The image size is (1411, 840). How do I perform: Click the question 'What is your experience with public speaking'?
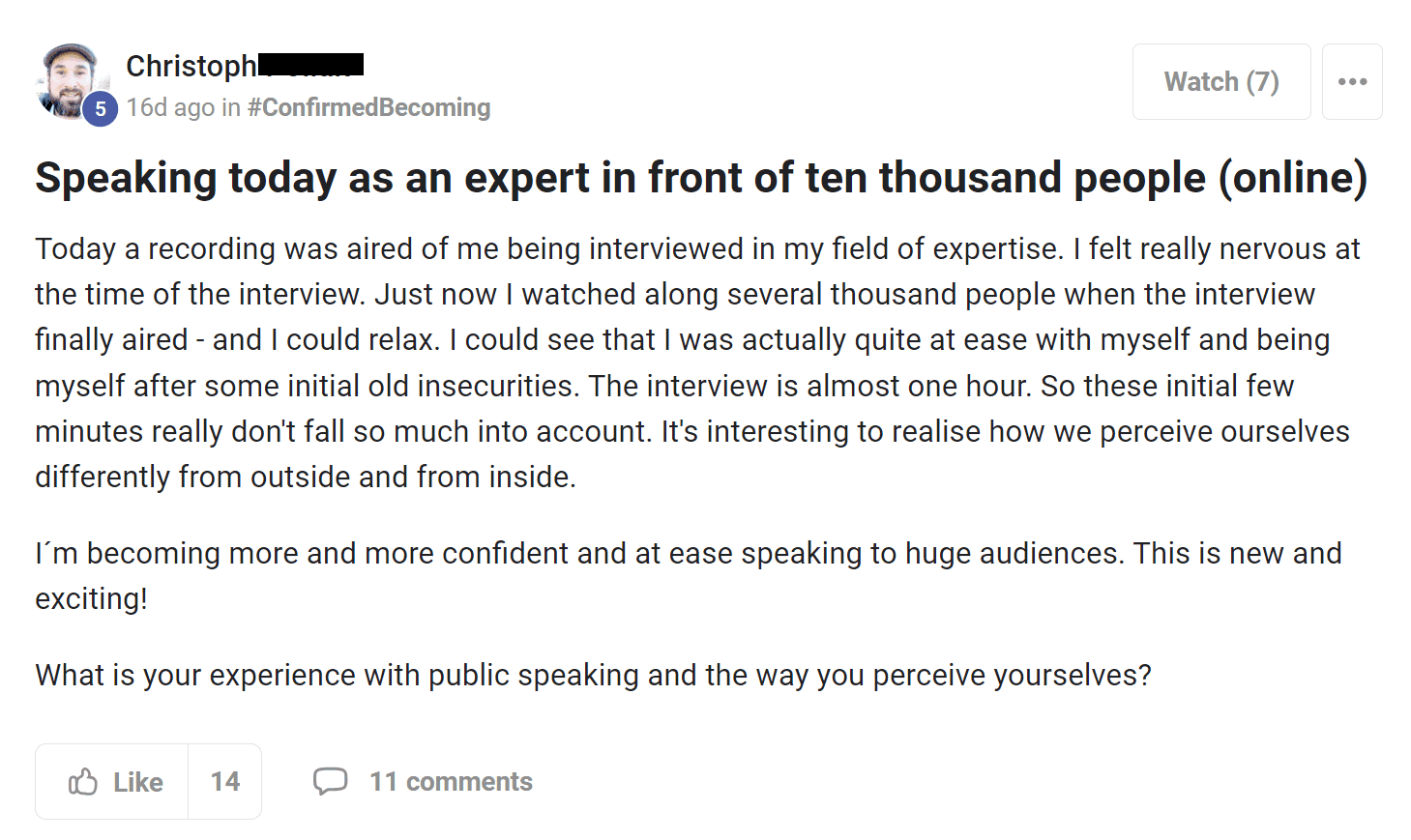click(x=594, y=675)
